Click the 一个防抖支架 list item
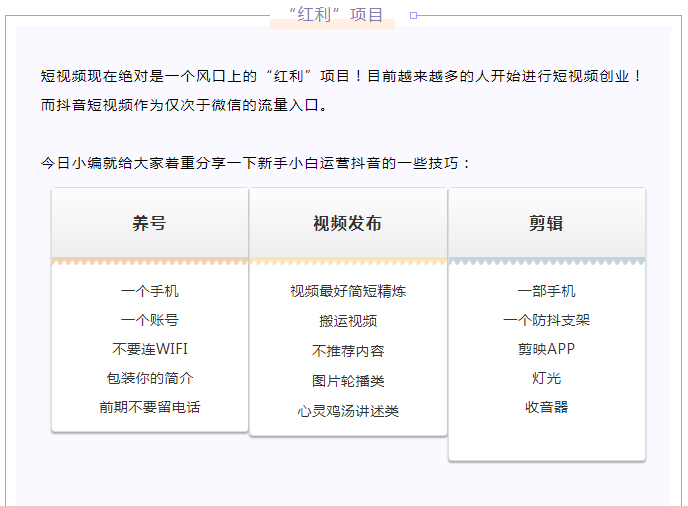688x506 pixels. [546, 320]
